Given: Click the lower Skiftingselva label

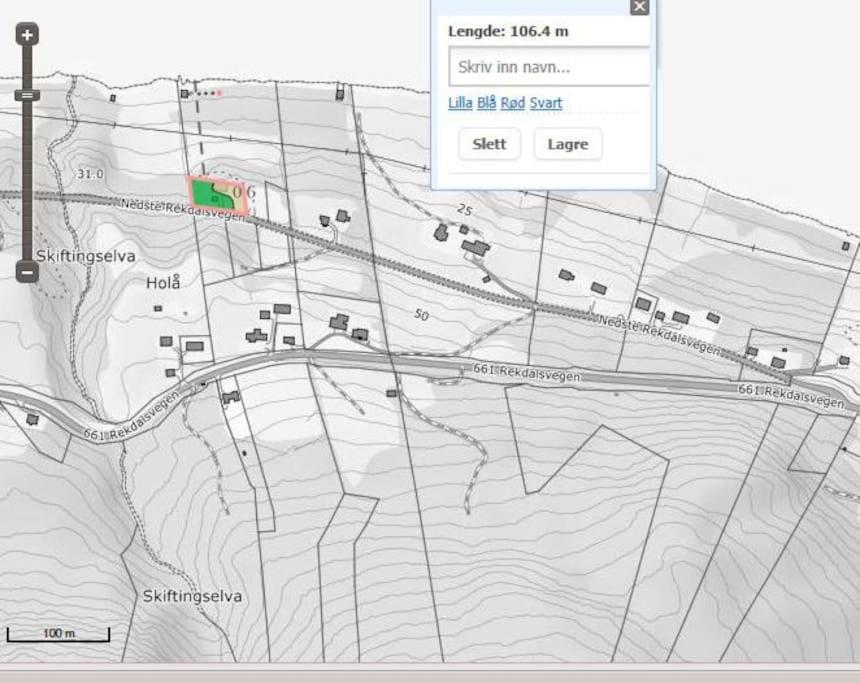Looking at the screenshot, I should coord(192,596).
